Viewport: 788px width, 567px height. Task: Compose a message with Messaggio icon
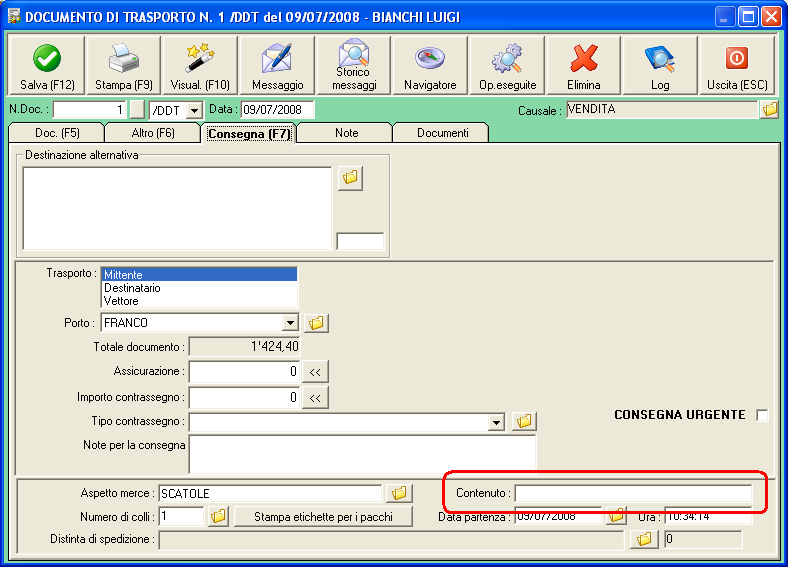pos(277,65)
